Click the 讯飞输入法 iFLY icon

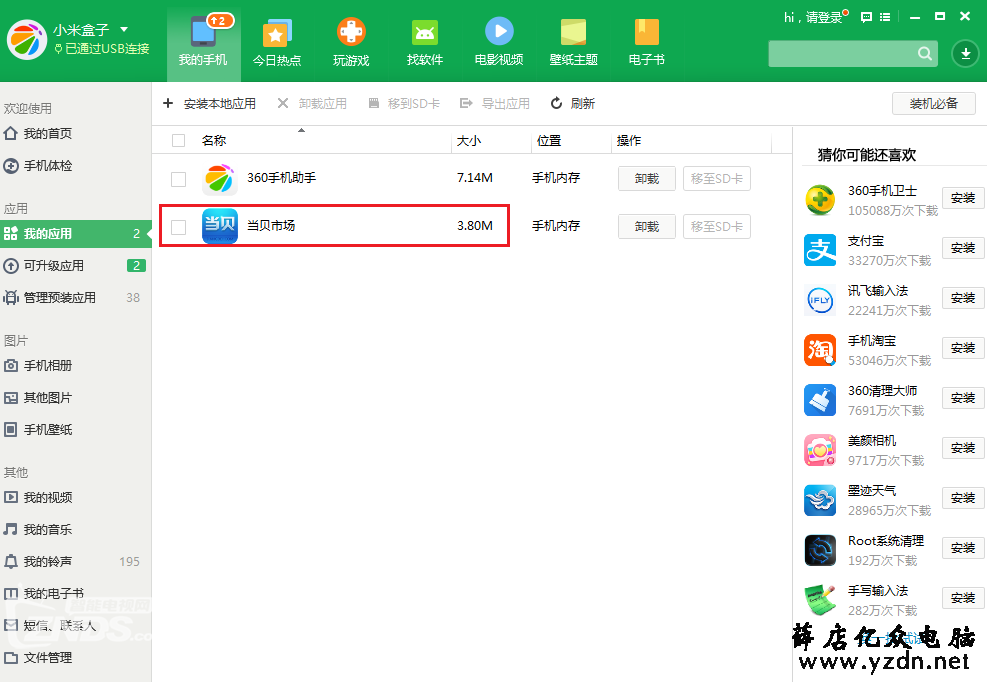click(820, 300)
